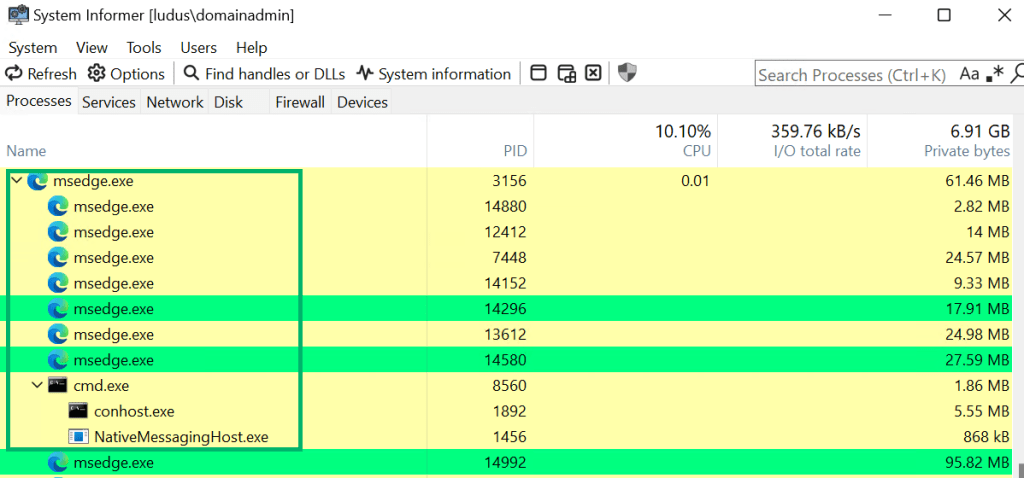
Task: Sort by the Name column header
Action: tap(214, 141)
